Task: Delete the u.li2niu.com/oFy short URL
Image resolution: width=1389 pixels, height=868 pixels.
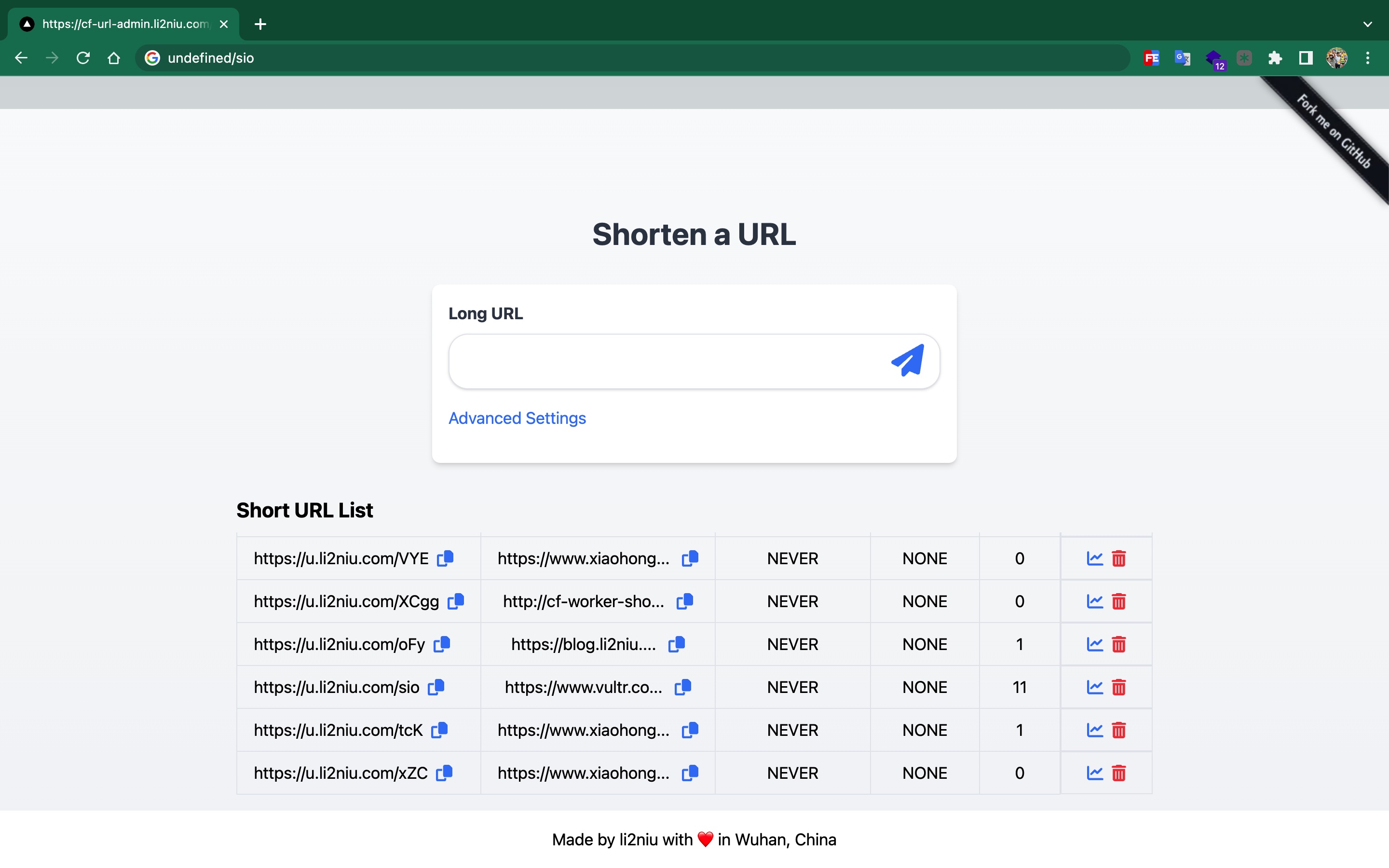Action: pos(1118,644)
